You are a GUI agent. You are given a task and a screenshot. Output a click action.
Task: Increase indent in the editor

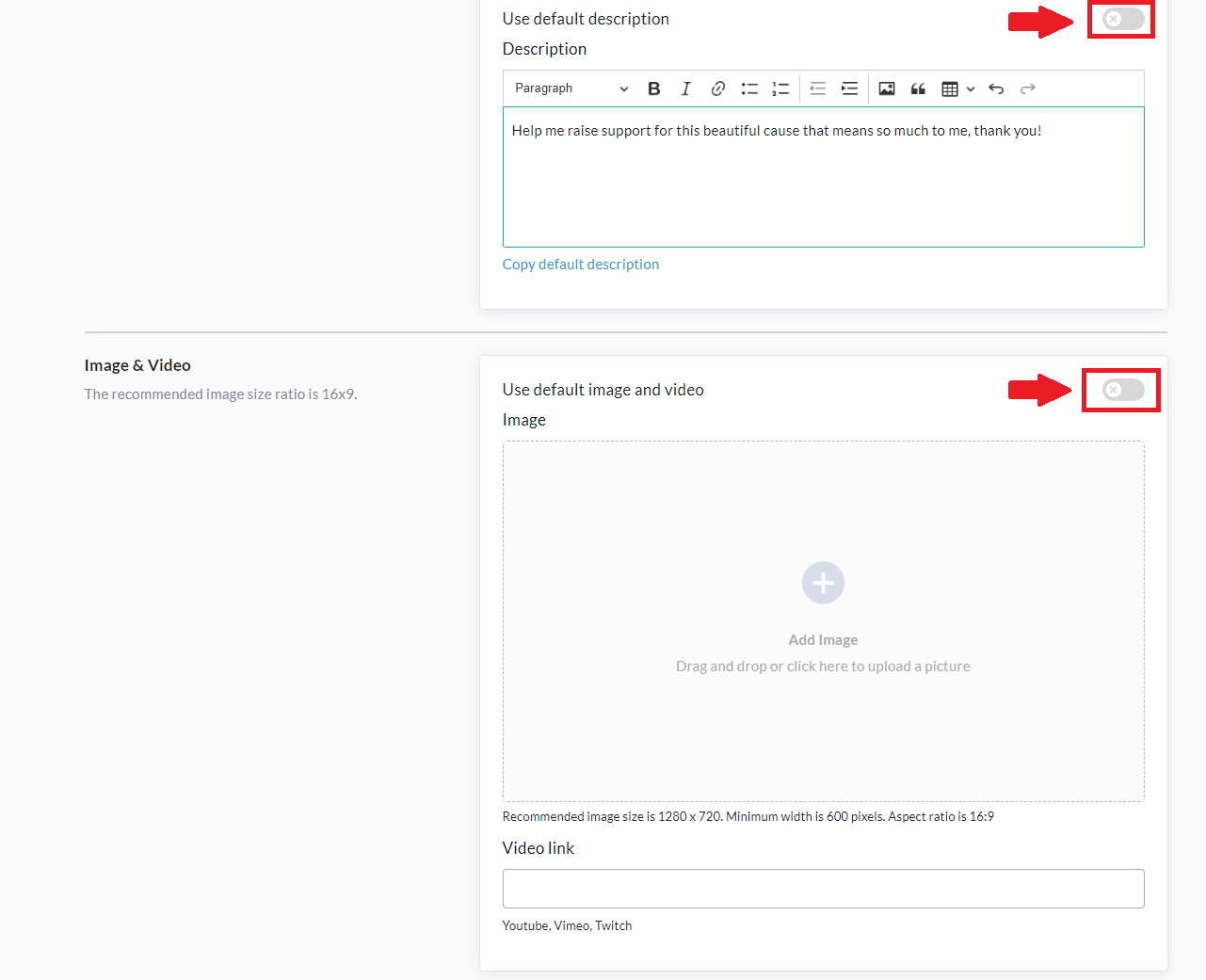point(849,88)
